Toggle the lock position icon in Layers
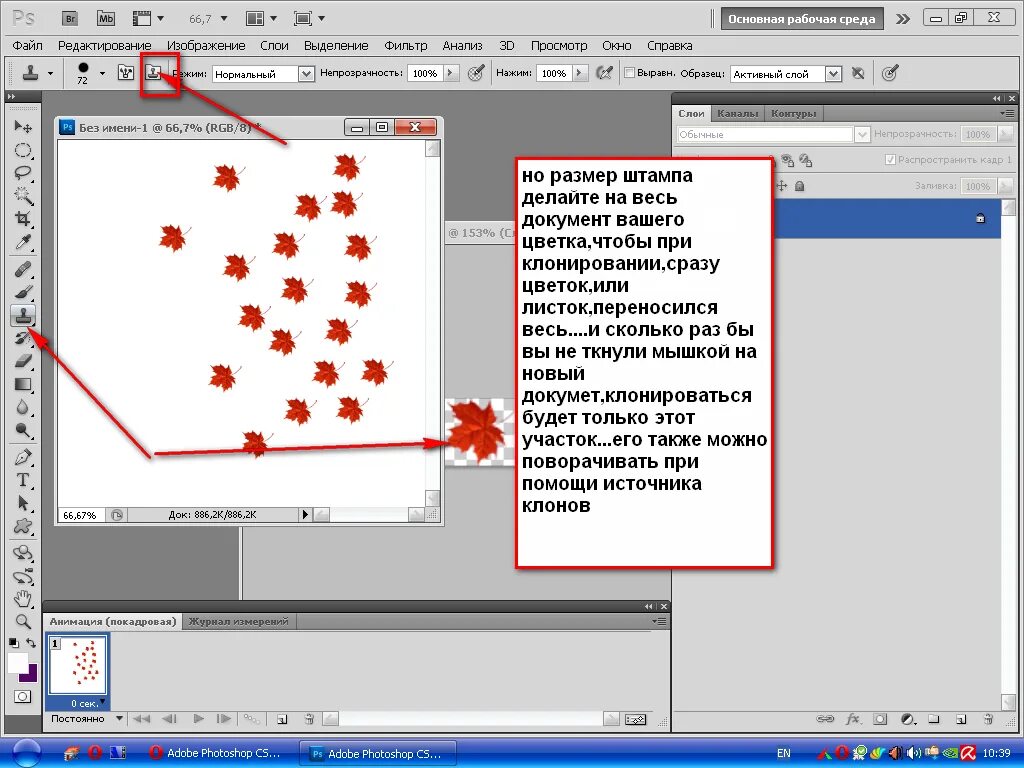This screenshot has width=1024, height=768. 782,186
